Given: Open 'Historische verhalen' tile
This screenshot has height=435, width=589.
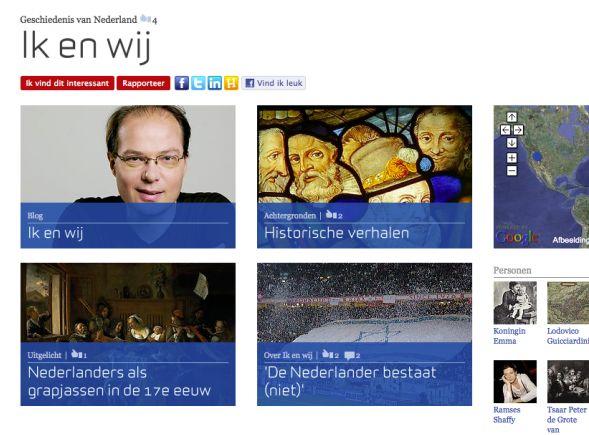Looking at the screenshot, I should click(x=364, y=177).
